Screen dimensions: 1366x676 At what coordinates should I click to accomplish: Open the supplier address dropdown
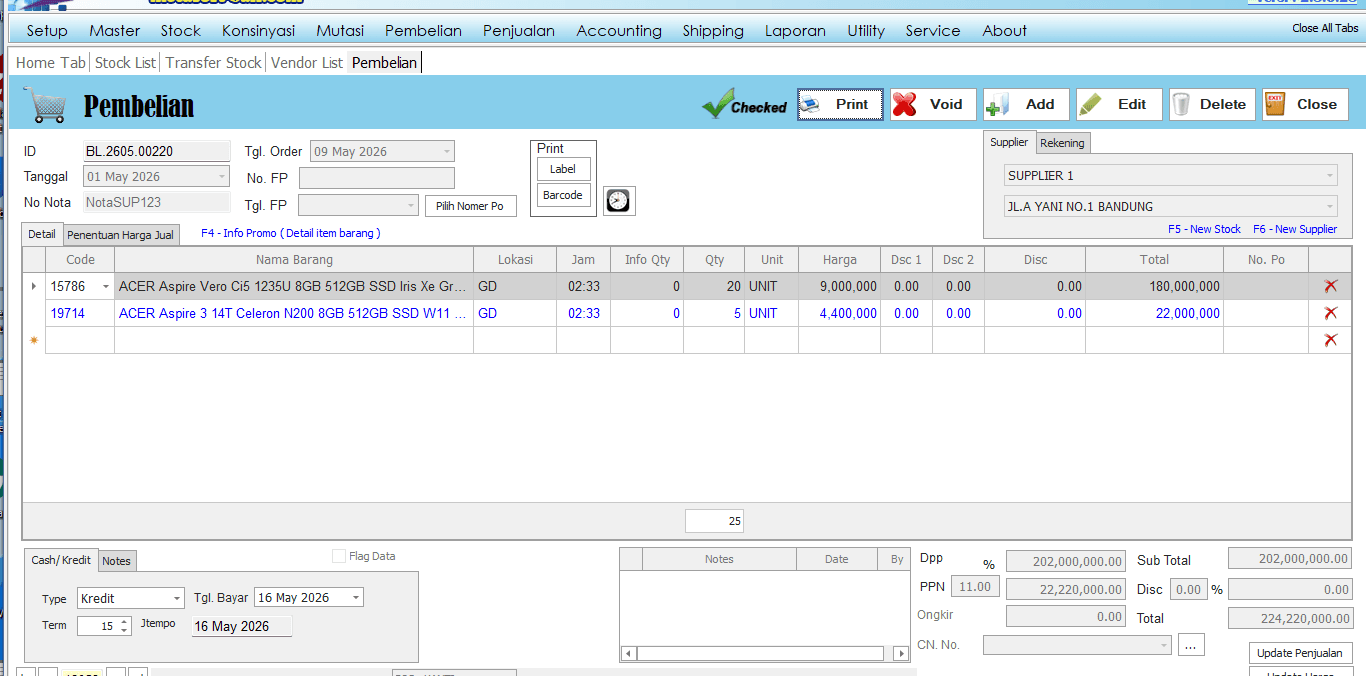(x=1329, y=207)
